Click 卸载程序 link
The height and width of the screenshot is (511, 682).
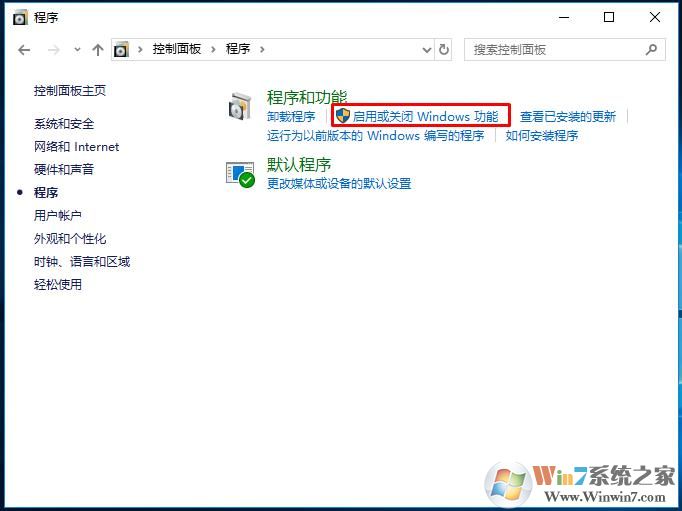coord(291,117)
